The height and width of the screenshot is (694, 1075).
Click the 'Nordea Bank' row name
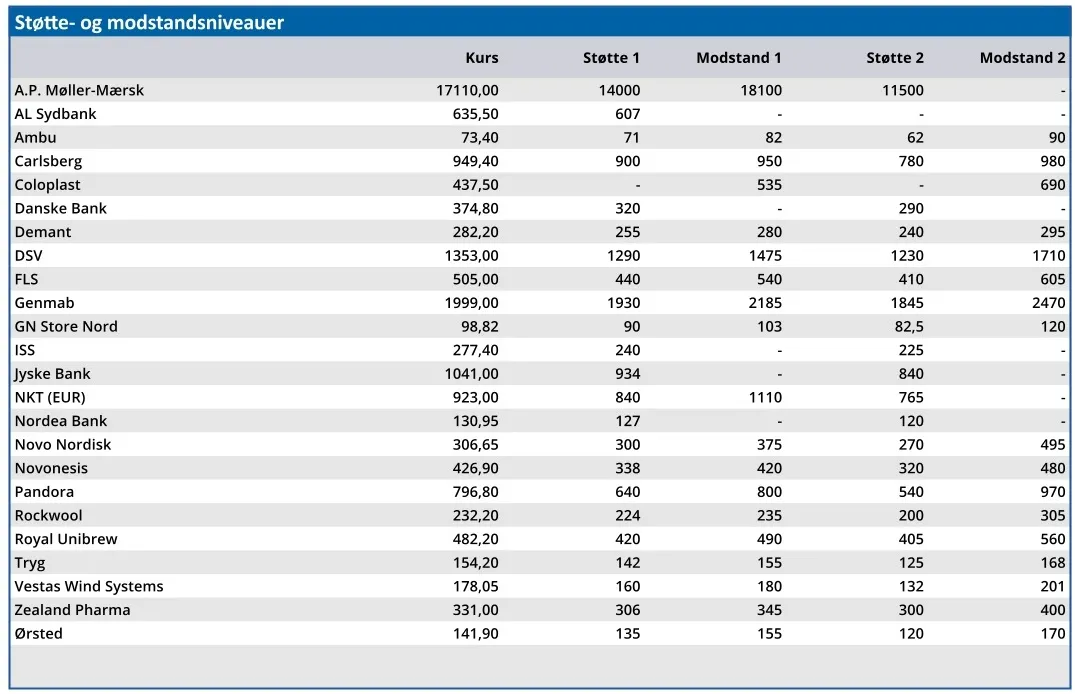(x=61, y=421)
